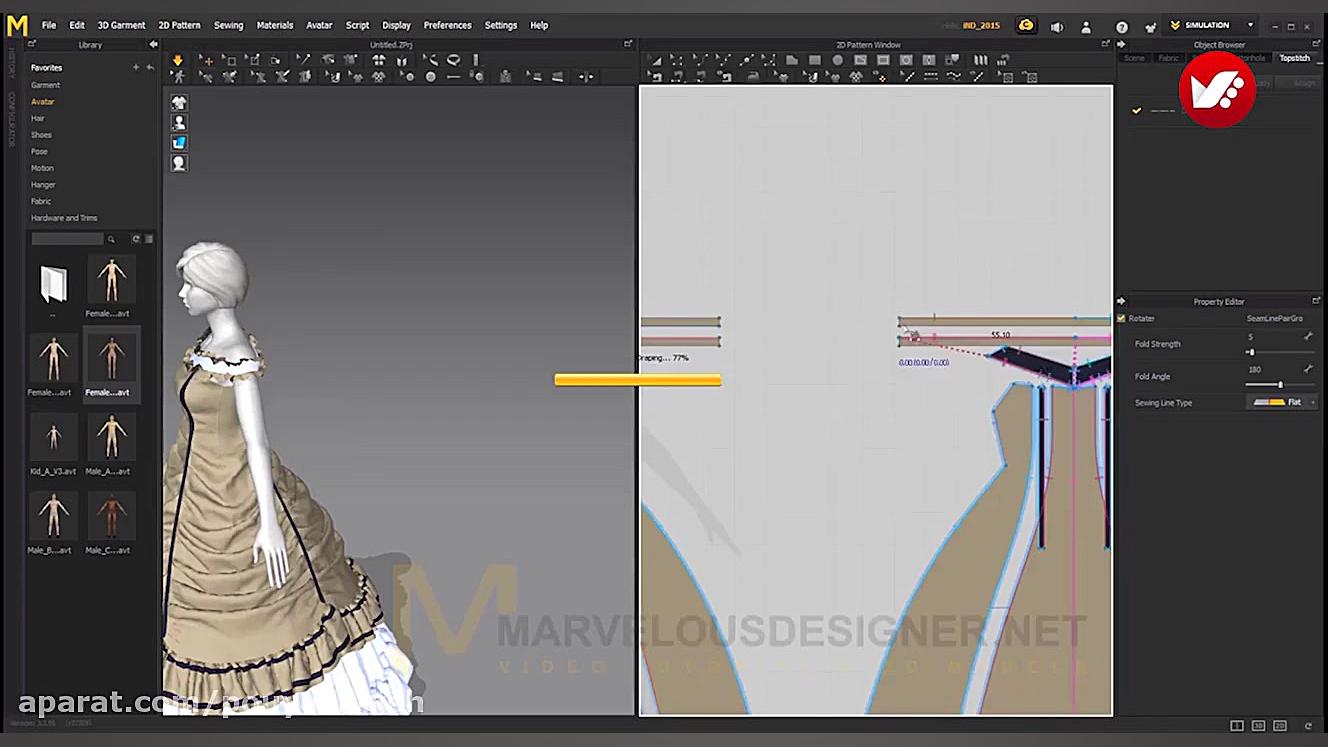Open the Materials menu
1328x747 pixels.
[275, 25]
